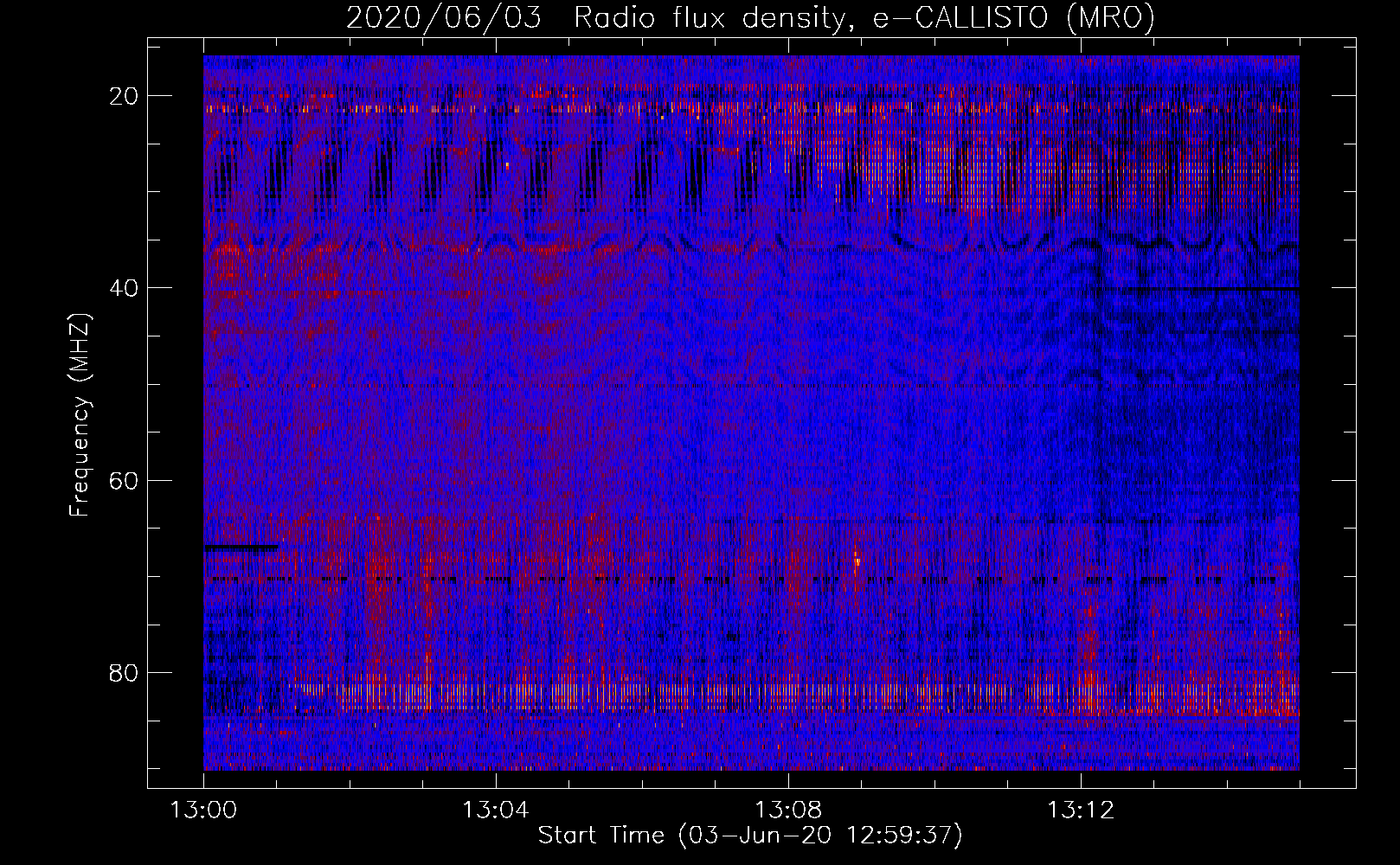Click the black horizontal line at 40 MHz after 13:12
Image resolution: width=1400 pixels, height=865 pixels.
pos(1202,288)
